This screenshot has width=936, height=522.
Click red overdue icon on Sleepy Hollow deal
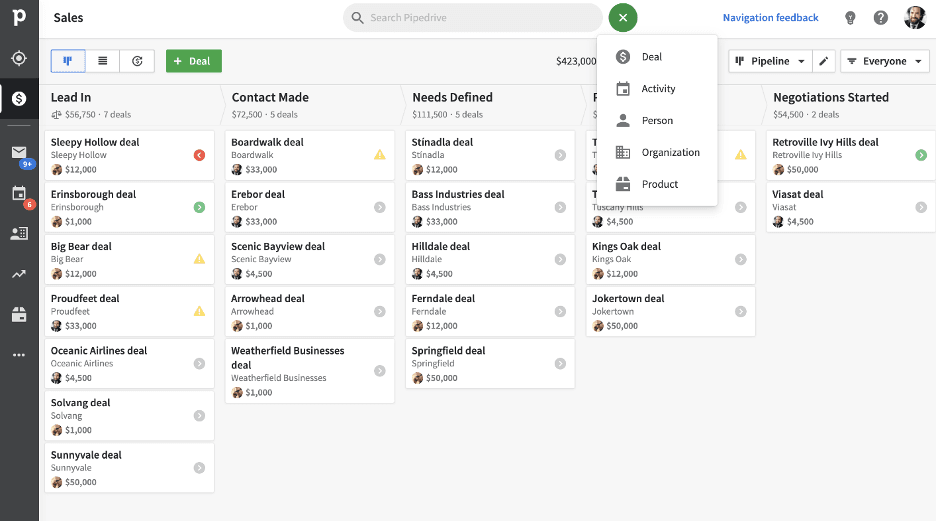pyautogui.click(x=199, y=155)
